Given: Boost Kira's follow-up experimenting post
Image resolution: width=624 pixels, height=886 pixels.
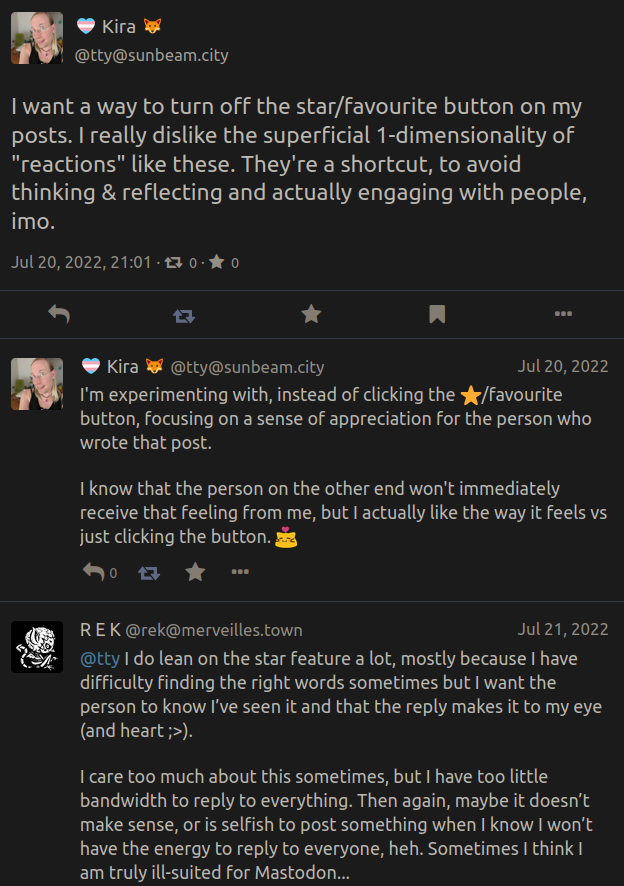Looking at the screenshot, I should (x=148, y=572).
